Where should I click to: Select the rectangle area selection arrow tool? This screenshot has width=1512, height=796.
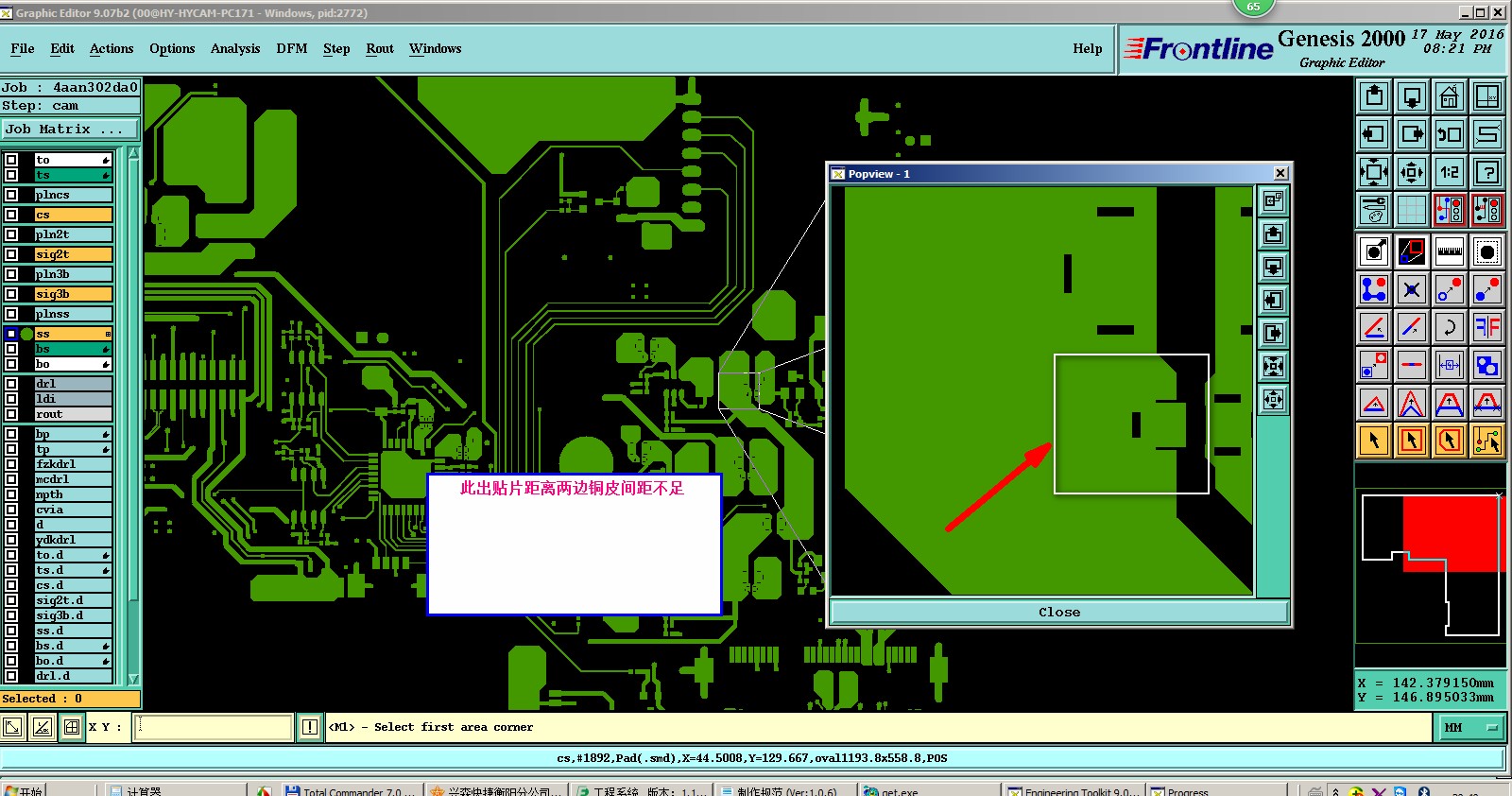click(x=1412, y=440)
